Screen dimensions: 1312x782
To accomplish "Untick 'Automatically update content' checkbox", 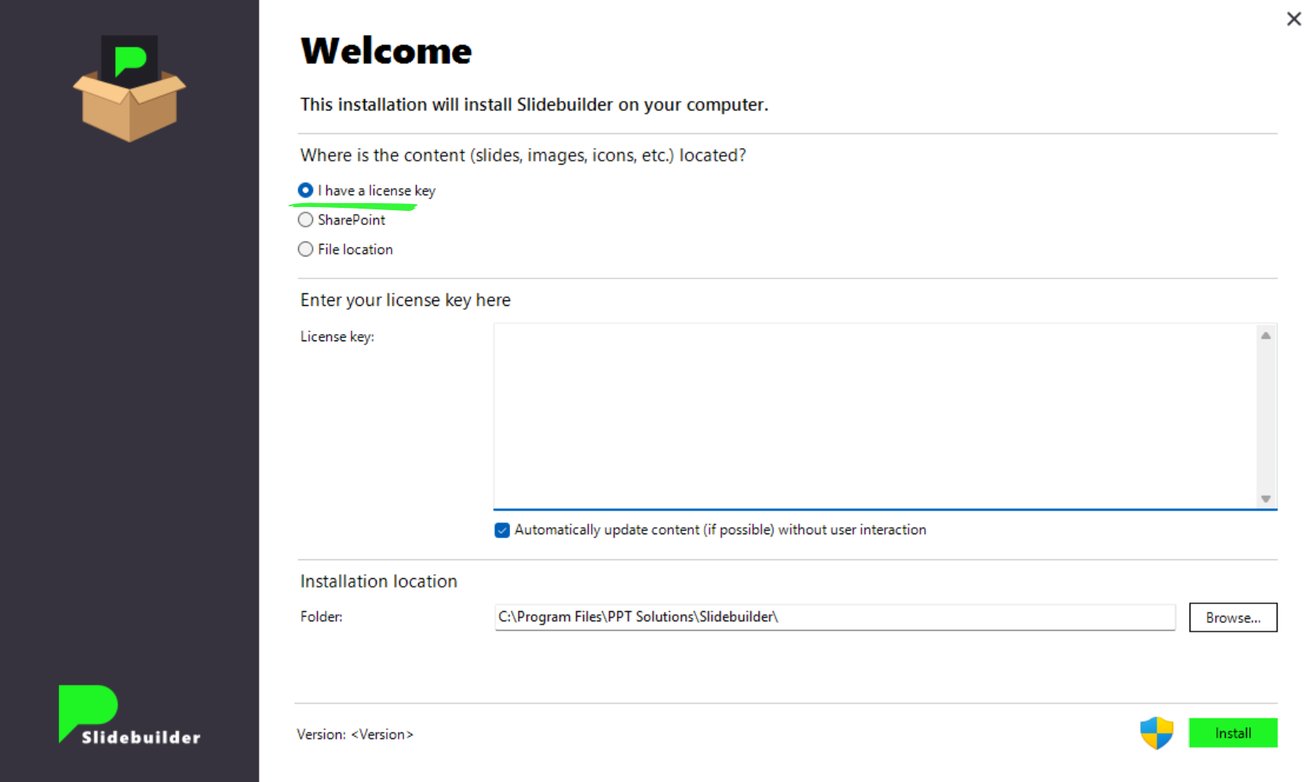I will [x=503, y=530].
